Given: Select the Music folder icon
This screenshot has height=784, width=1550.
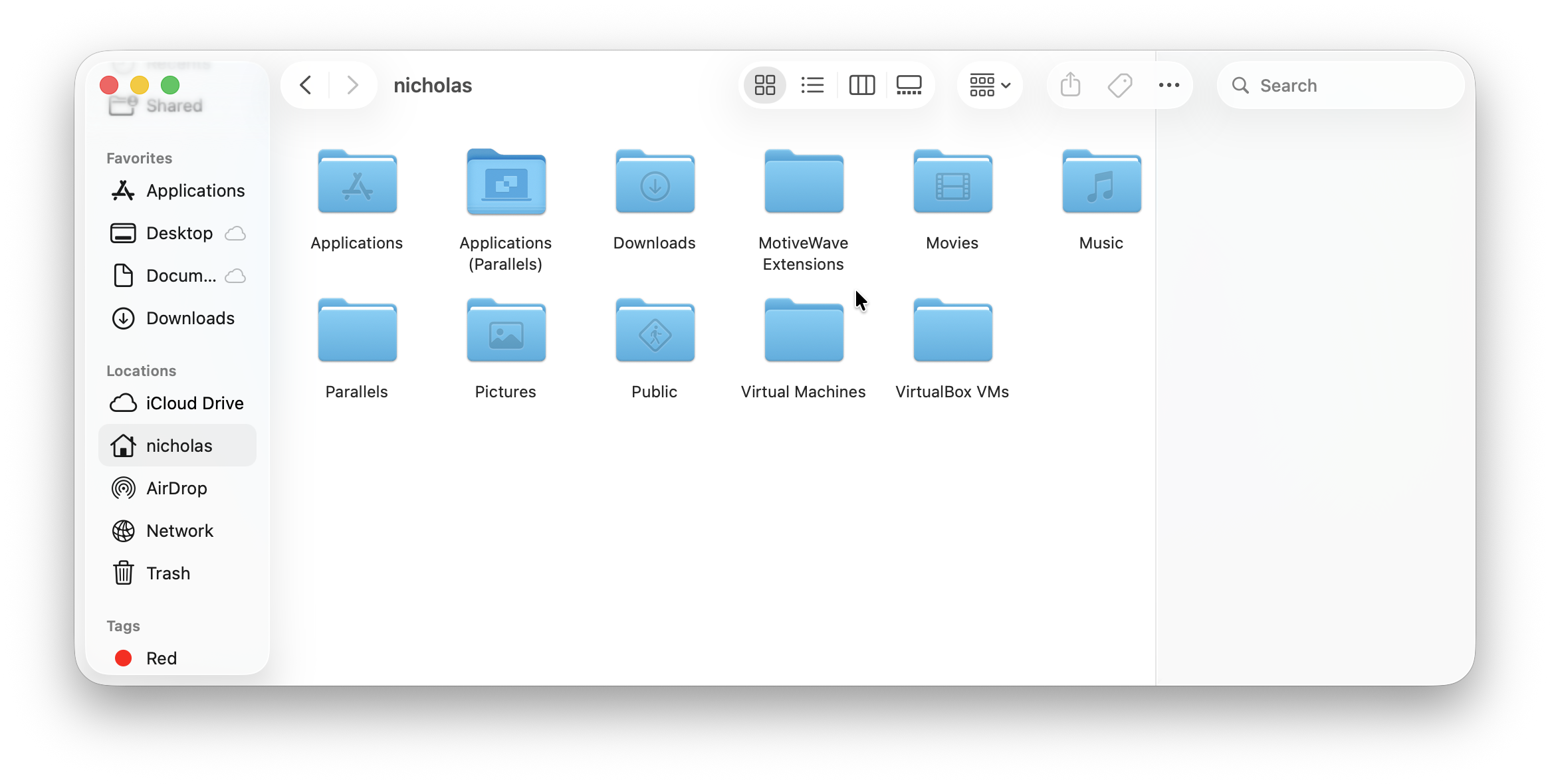Looking at the screenshot, I should [1102, 181].
